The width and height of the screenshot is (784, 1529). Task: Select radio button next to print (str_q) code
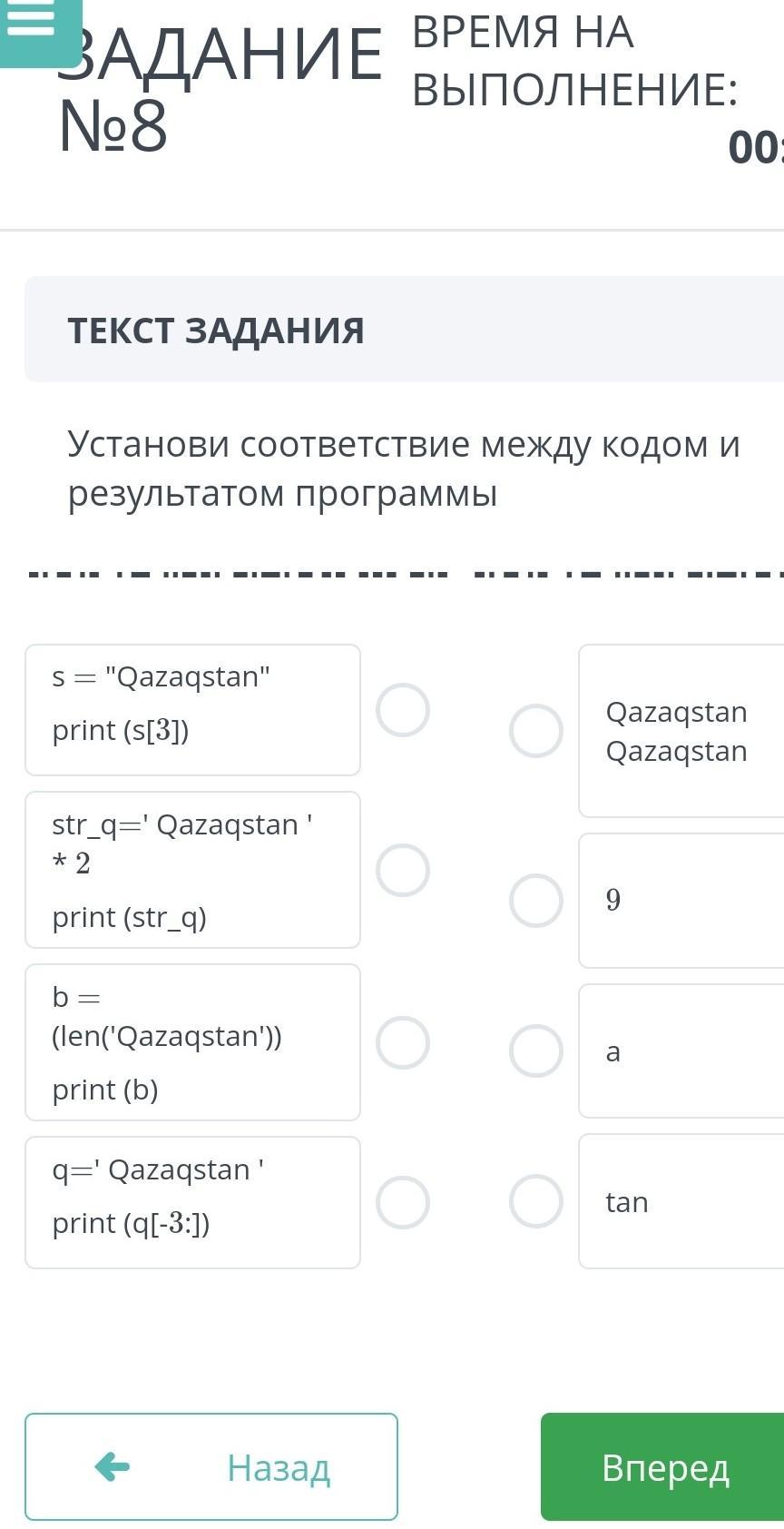tap(403, 870)
